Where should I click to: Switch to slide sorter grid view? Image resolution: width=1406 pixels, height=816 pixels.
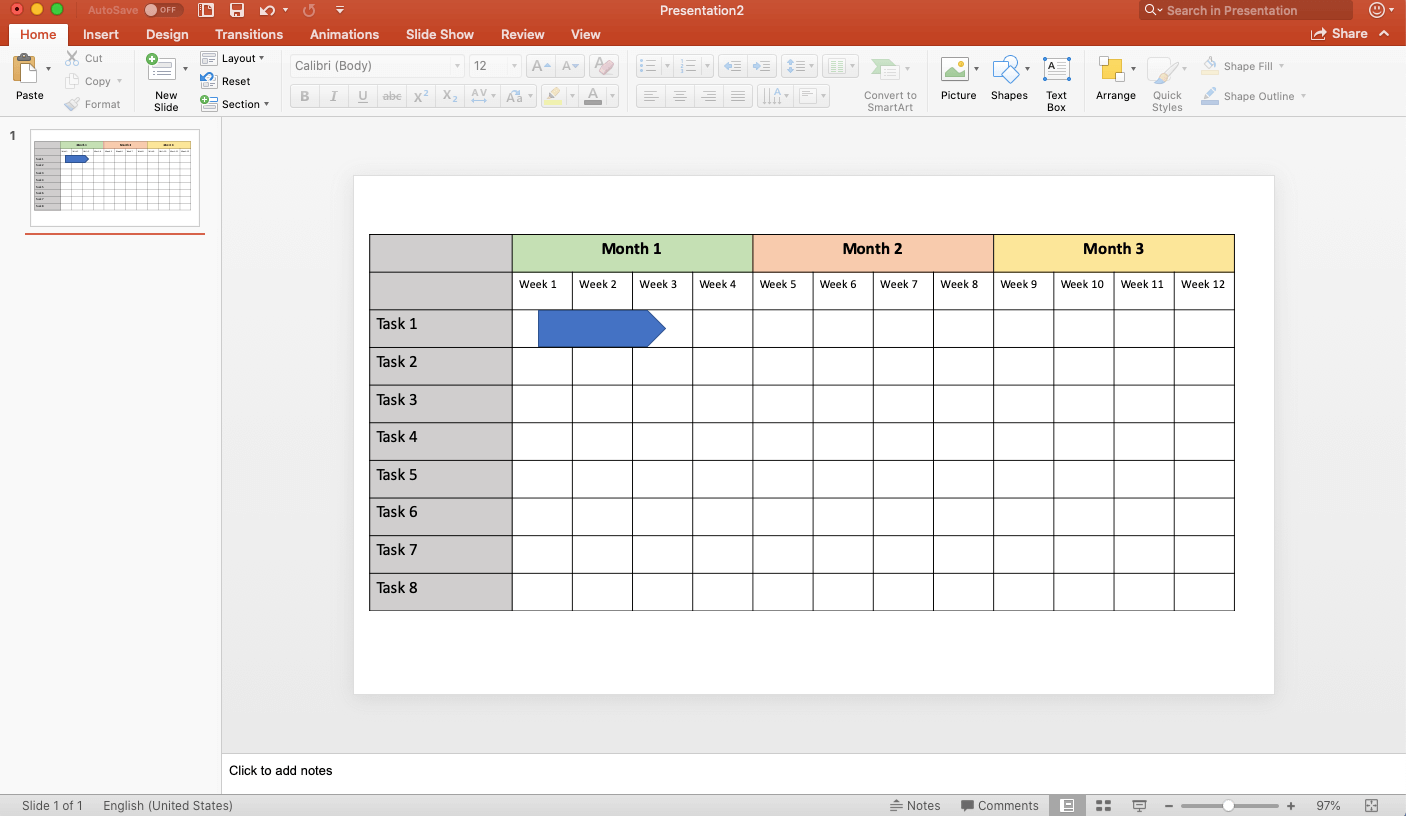coord(1104,805)
